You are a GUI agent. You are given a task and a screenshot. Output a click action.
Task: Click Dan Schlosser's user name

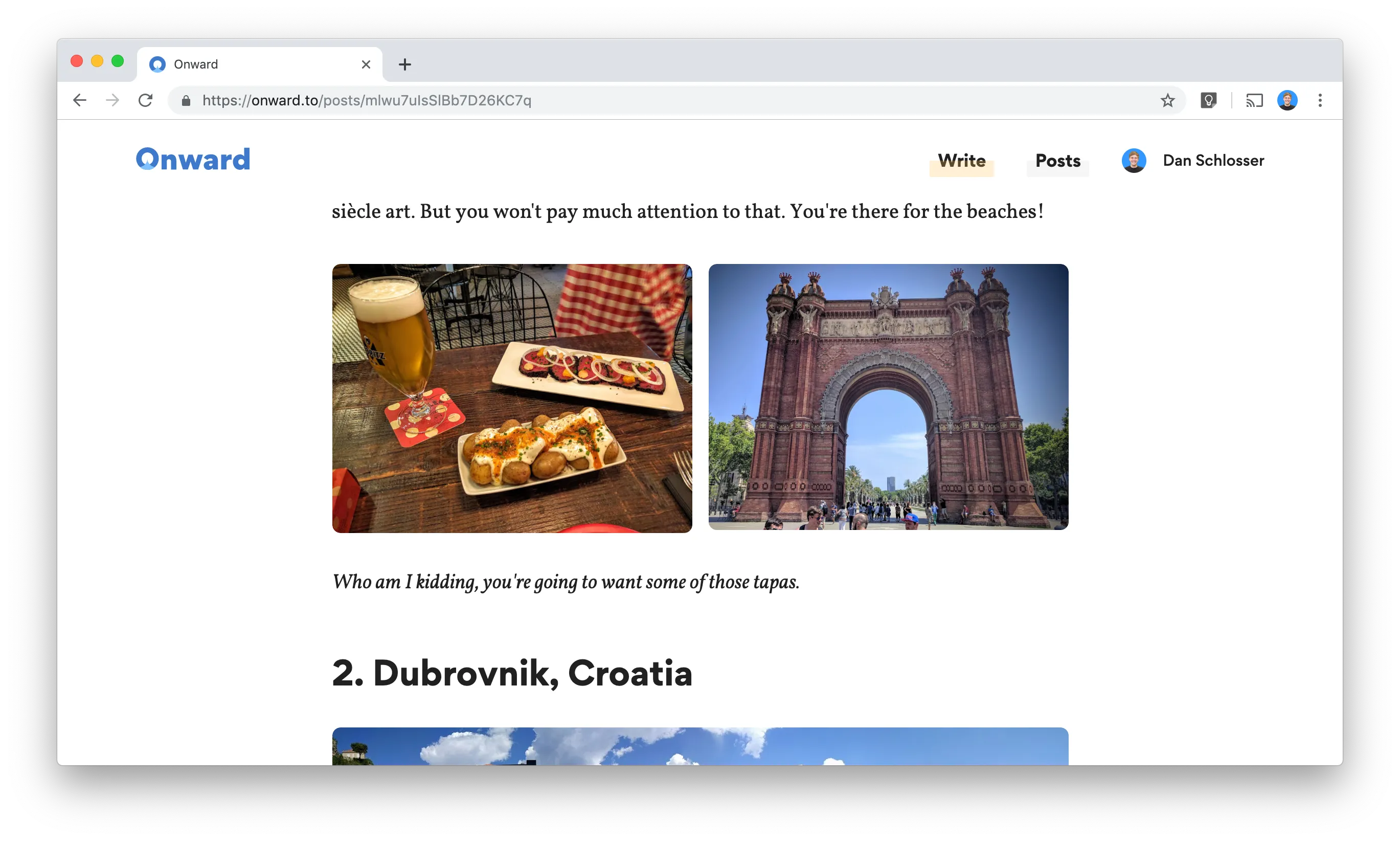click(x=1213, y=161)
